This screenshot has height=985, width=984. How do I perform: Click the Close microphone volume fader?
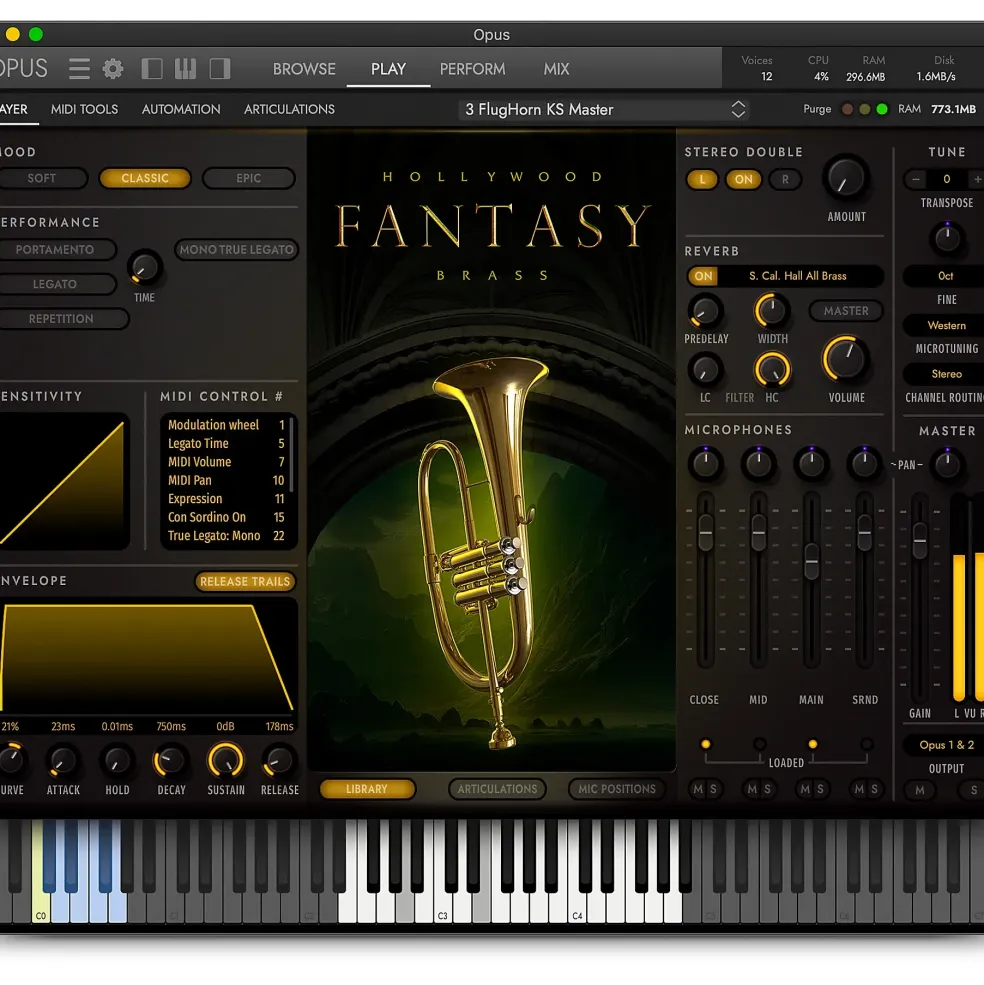pyautogui.click(x=706, y=533)
